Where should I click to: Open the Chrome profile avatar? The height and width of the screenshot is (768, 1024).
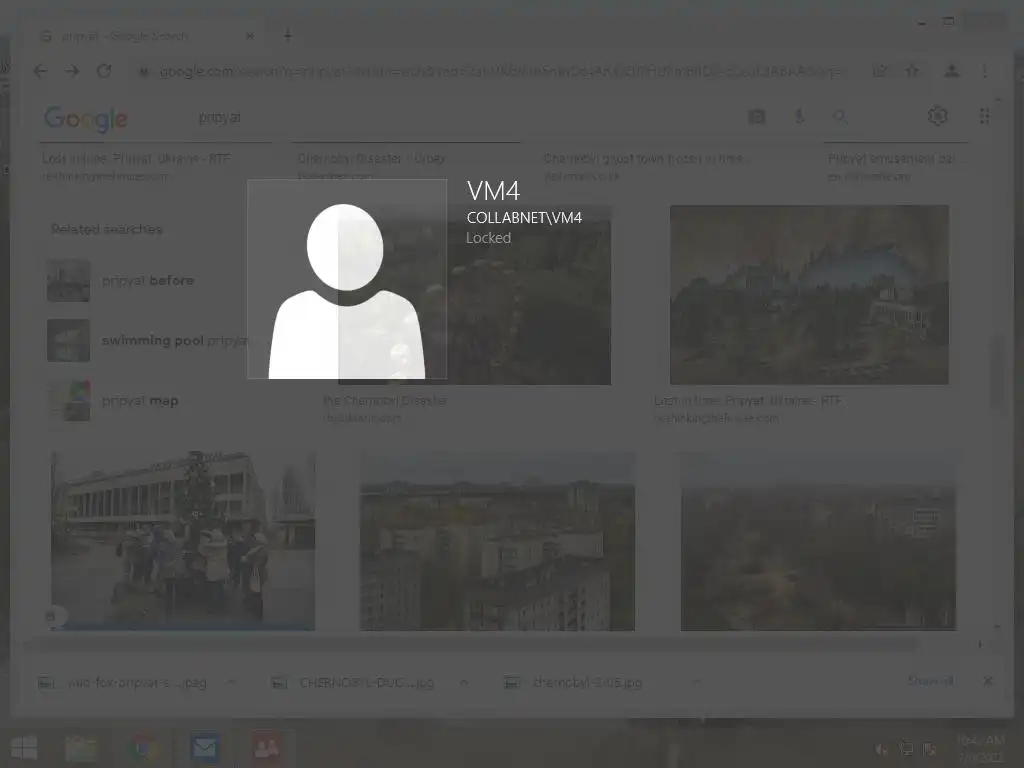(952, 71)
